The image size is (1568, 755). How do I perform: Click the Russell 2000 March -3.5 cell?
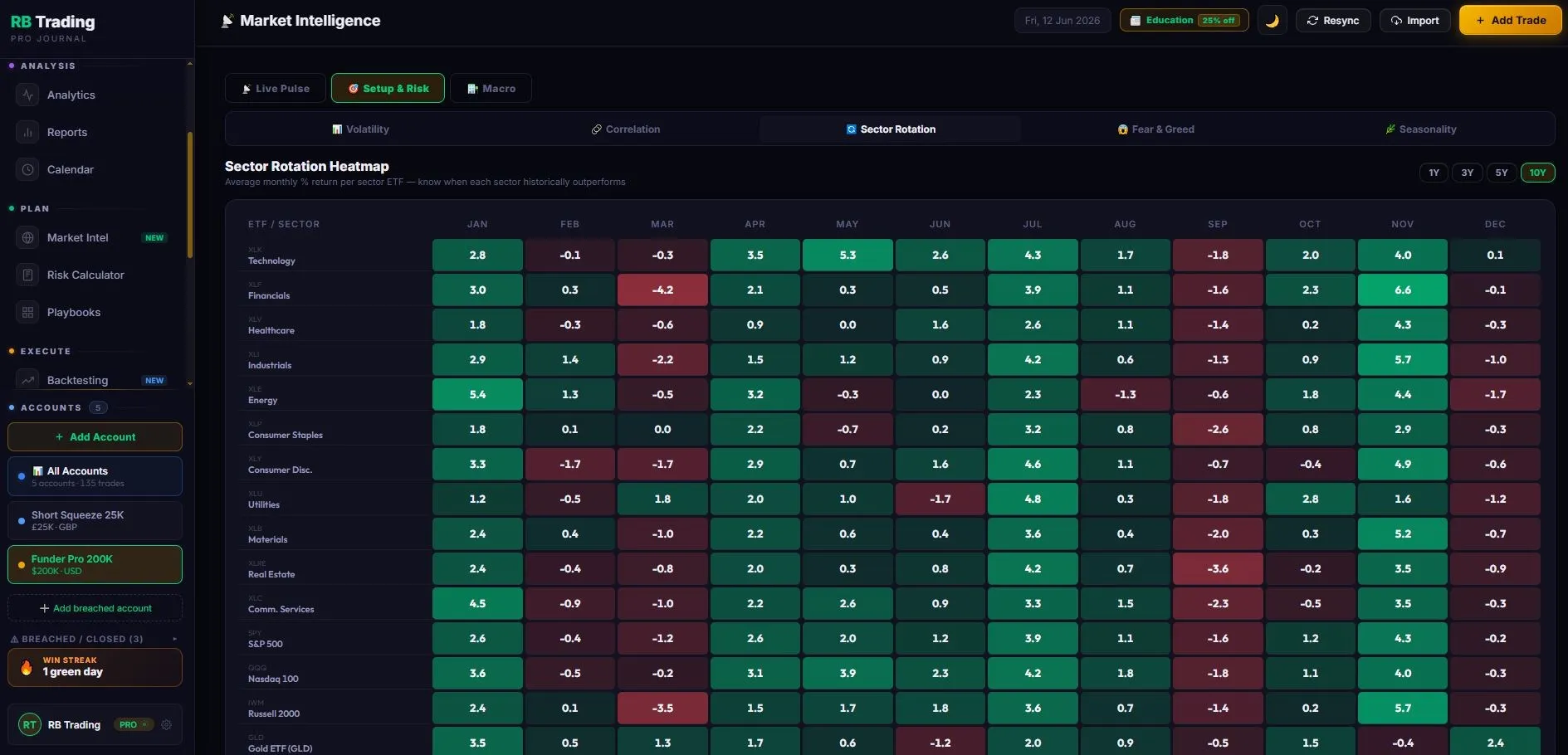pyautogui.click(x=662, y=708)
